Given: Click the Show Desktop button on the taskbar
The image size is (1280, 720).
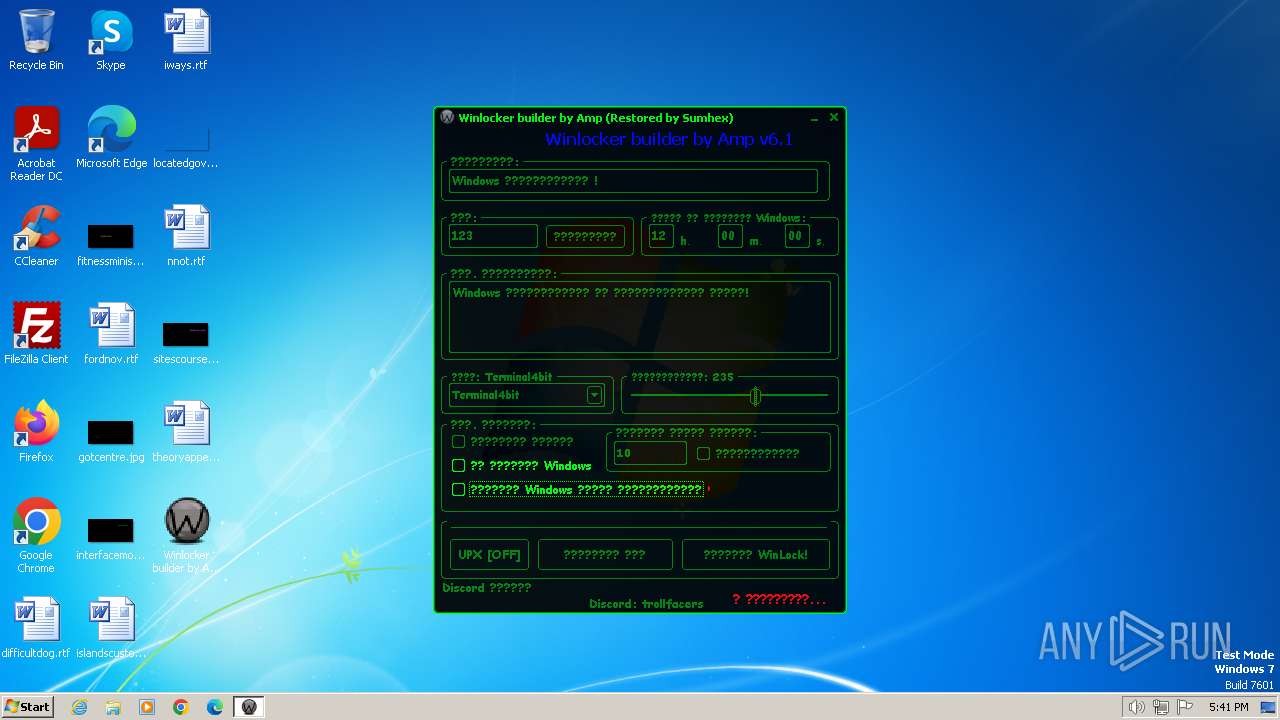Looking at the screenshot, I should (x=1270, y=707).
